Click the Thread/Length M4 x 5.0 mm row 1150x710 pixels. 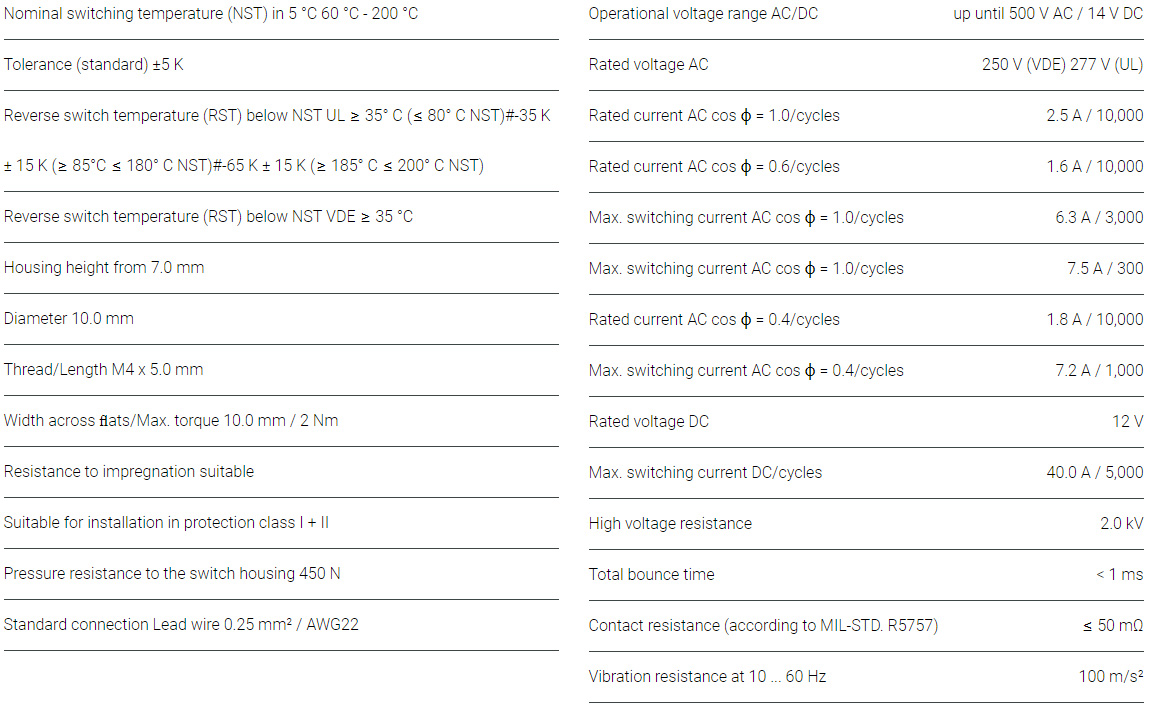pyautogui.click(x=104, y=370)
